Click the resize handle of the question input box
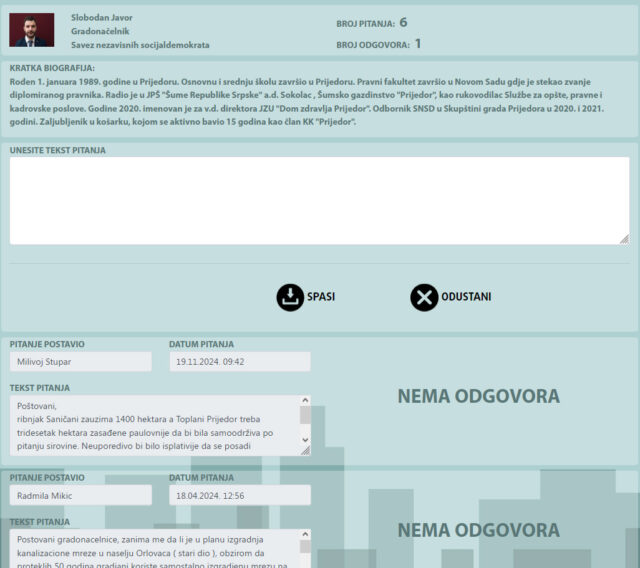Image resolution: width=640 pixels, height=568 pixels. 623,239
